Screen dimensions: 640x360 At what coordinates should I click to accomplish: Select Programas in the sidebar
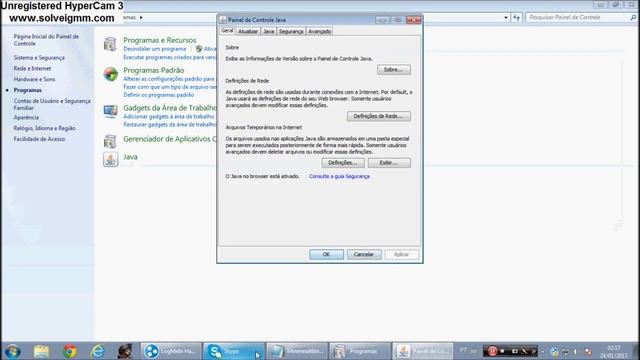coord(27,90)
